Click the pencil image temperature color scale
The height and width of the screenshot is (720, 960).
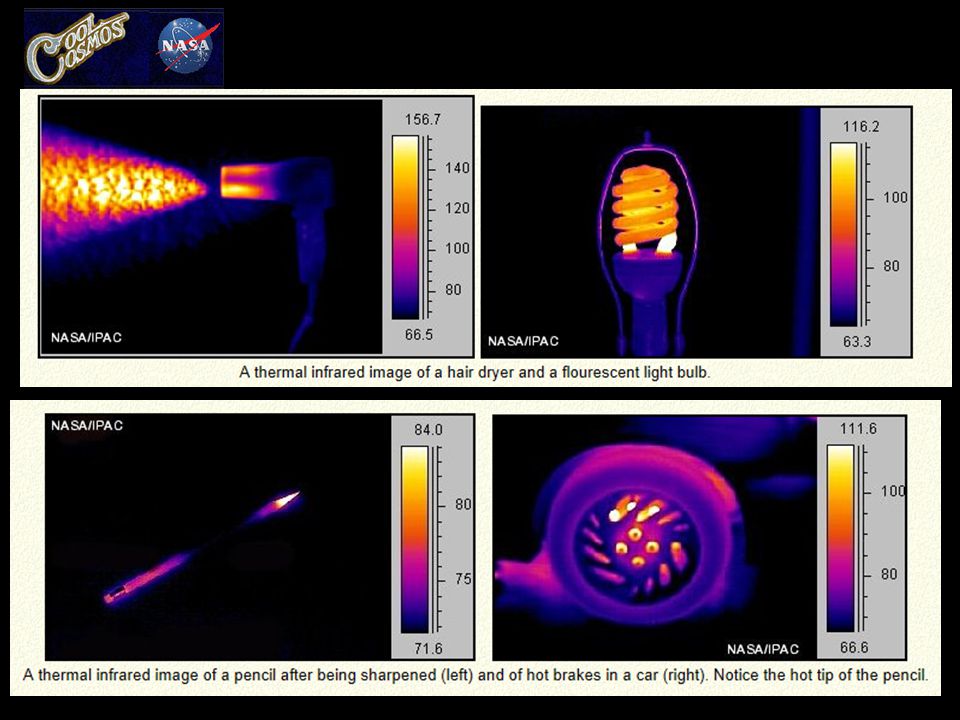tap(414, 539)
